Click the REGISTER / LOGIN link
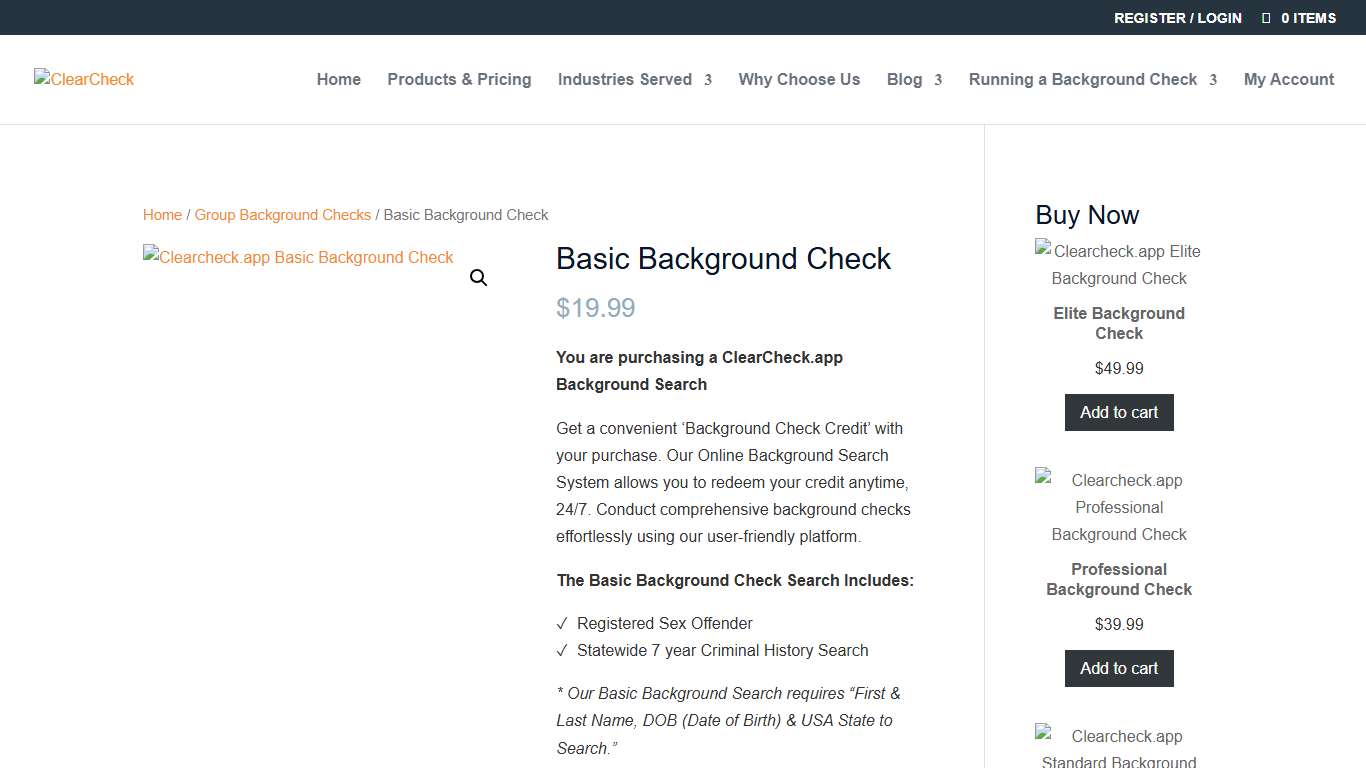Image resolution: width=1366 pixels, height=768 pixels. point(1178,17)
